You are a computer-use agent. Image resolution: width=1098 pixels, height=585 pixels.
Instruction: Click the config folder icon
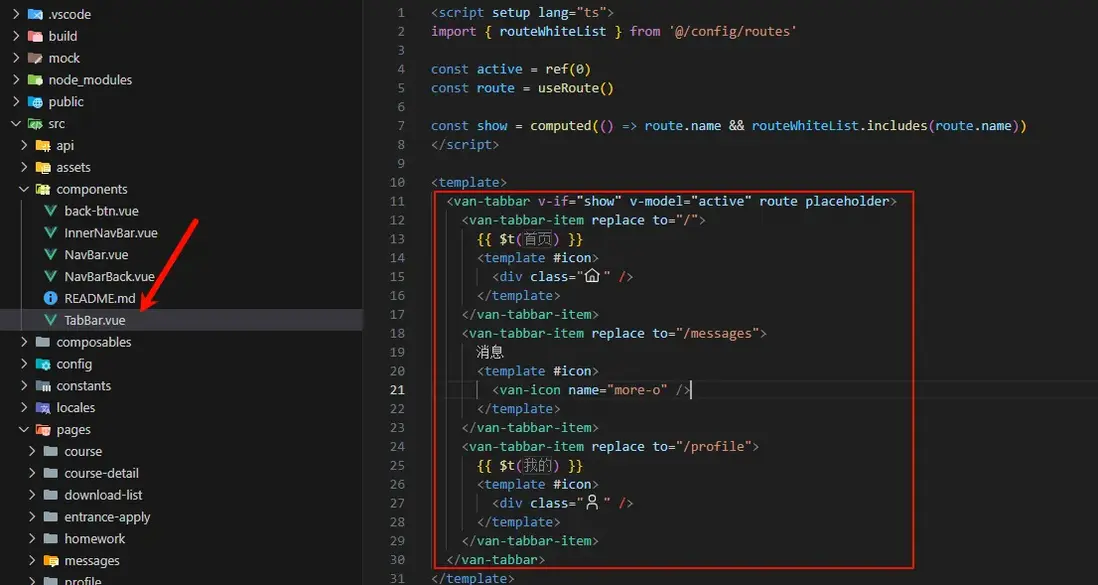pos(43,364)
